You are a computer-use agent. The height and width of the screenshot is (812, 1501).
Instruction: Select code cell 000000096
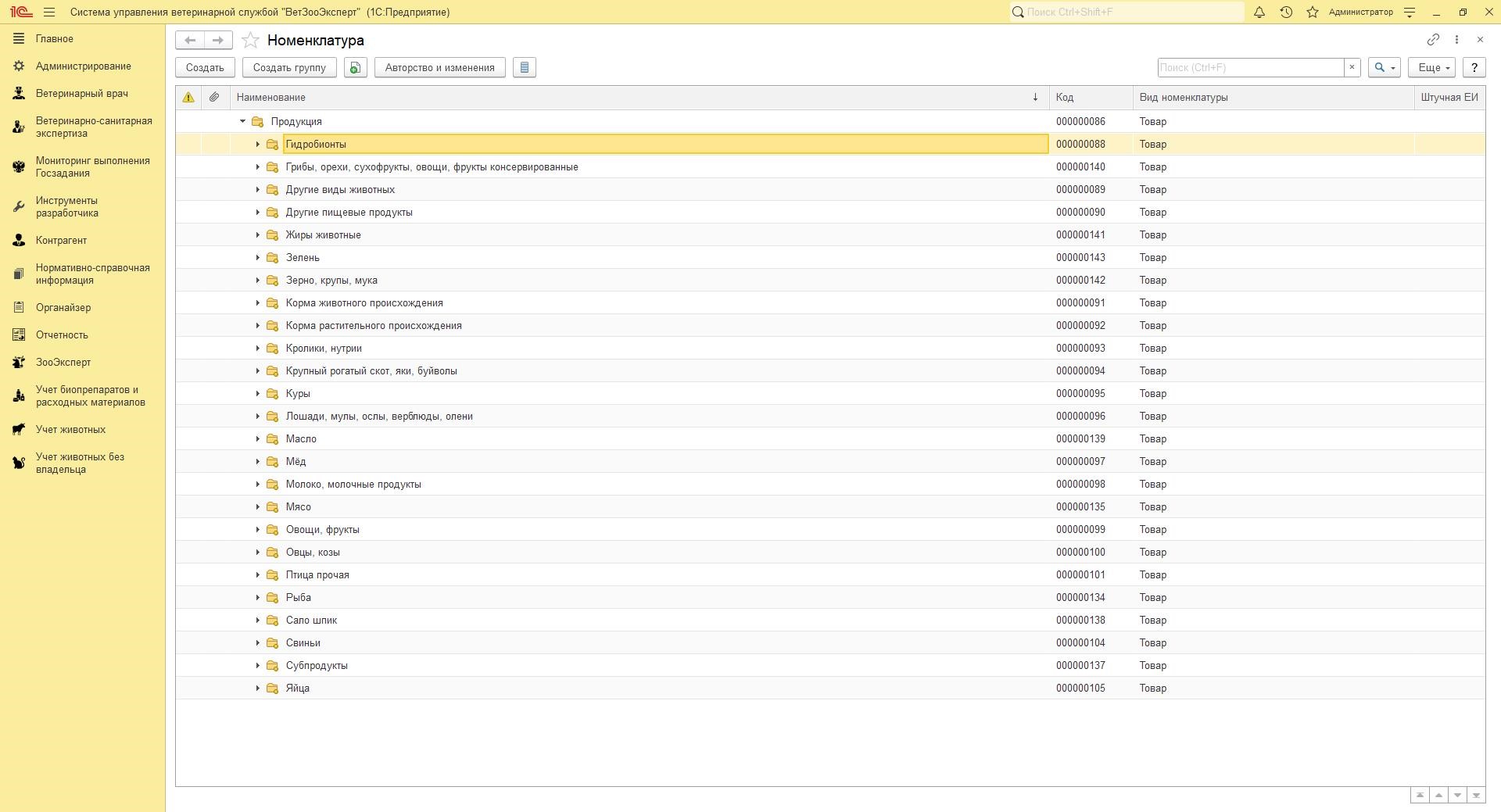(x=1091, y=417)
